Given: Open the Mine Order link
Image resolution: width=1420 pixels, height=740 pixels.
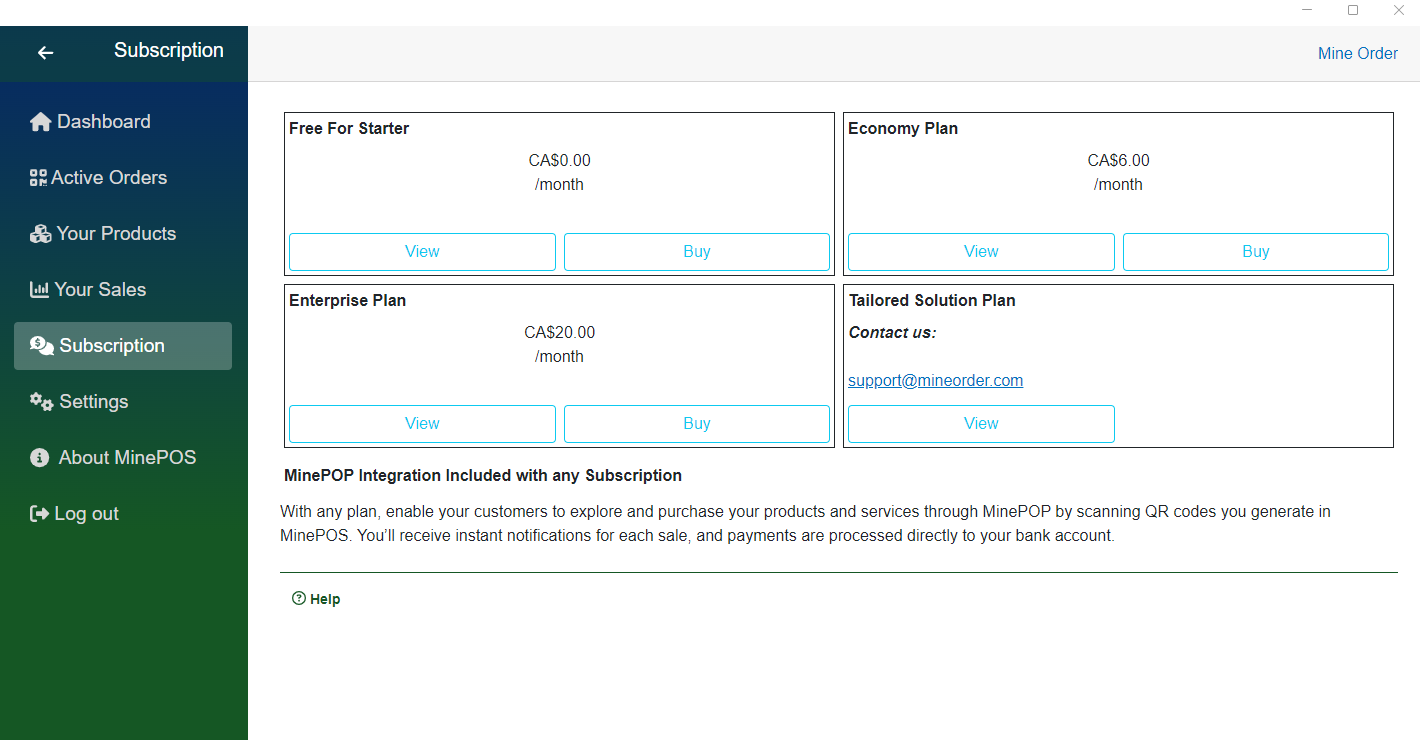Looking at the screenshot, I should (x=1357, y=54).
